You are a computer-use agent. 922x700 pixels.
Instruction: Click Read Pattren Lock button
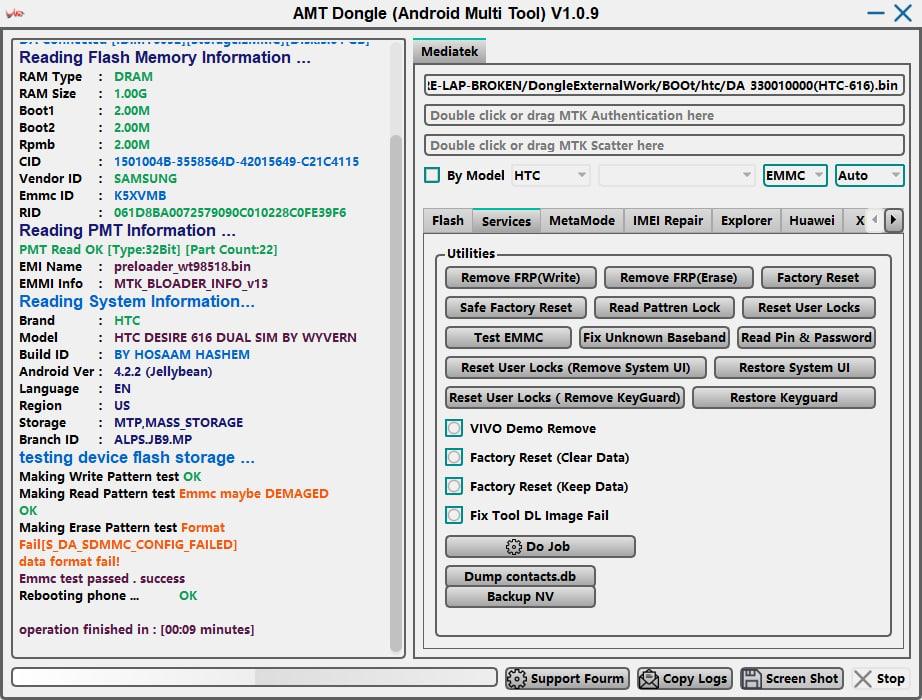pyautogui.click(x=664, y=308)
